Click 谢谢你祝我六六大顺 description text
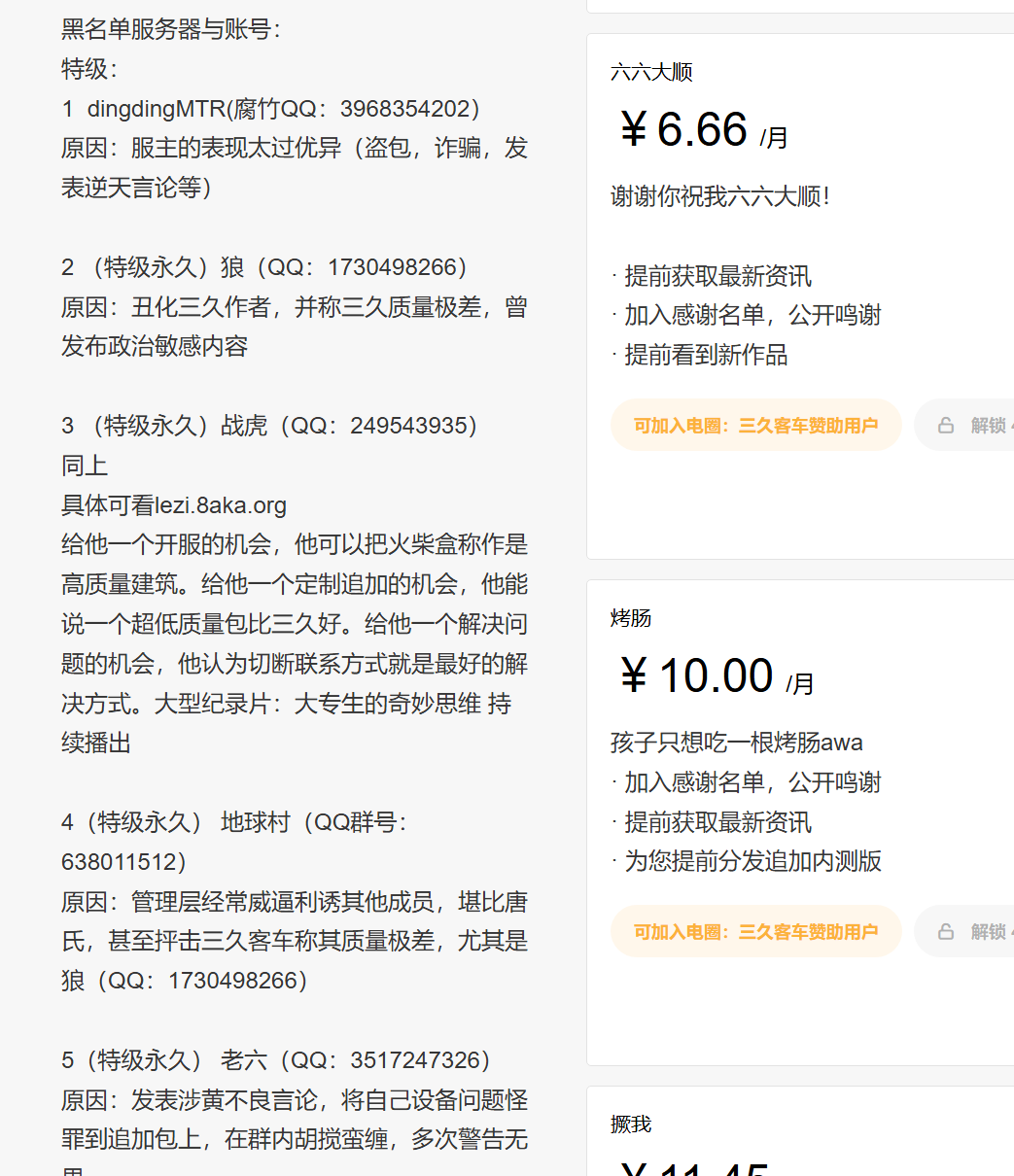Image resolution: width=1014 pixels, height=1176 pixels. click(x=719, y=196)
